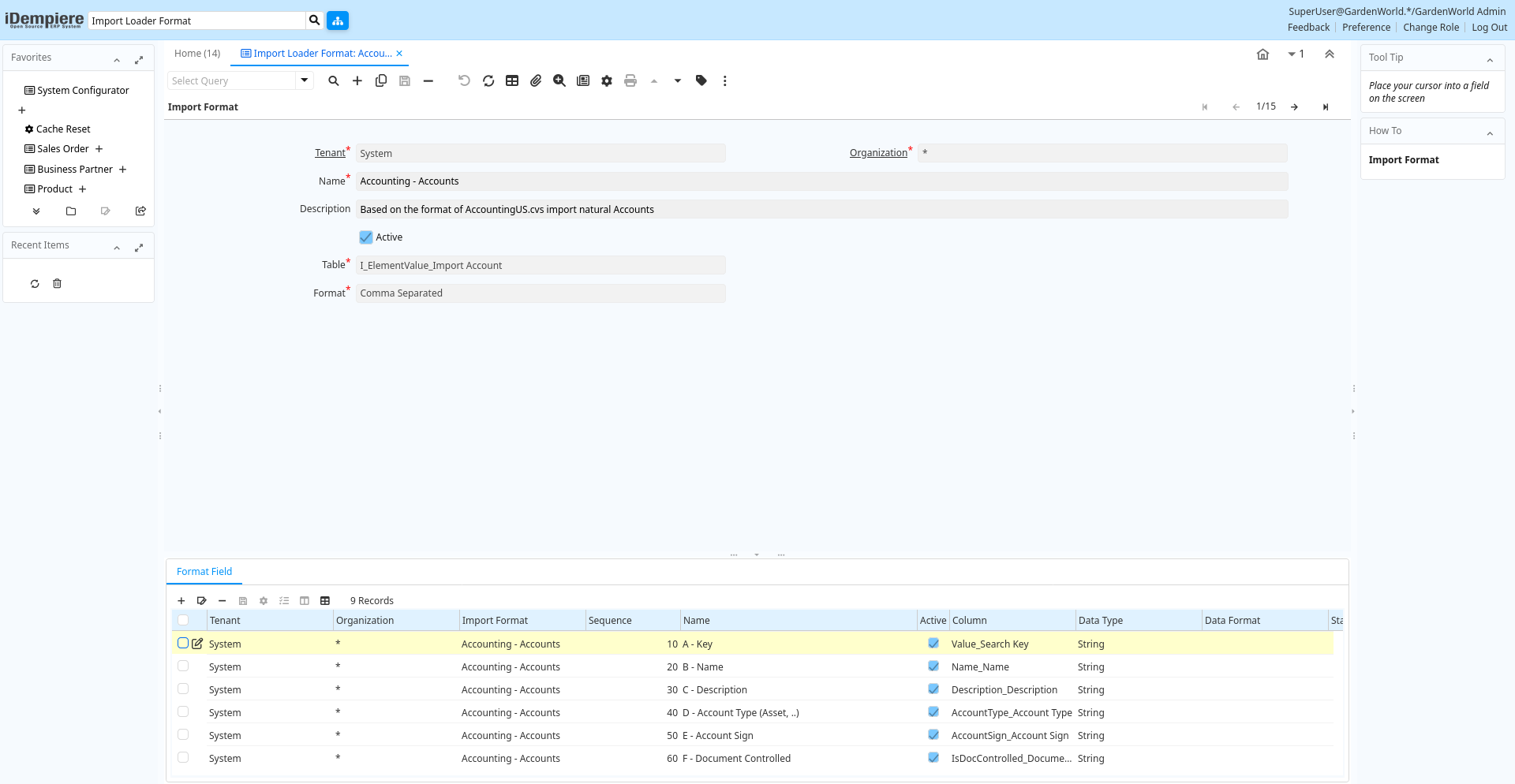This screenshot has height=784, width=1515.
Task: Select the Format Field tab
Action: [204, 572]
